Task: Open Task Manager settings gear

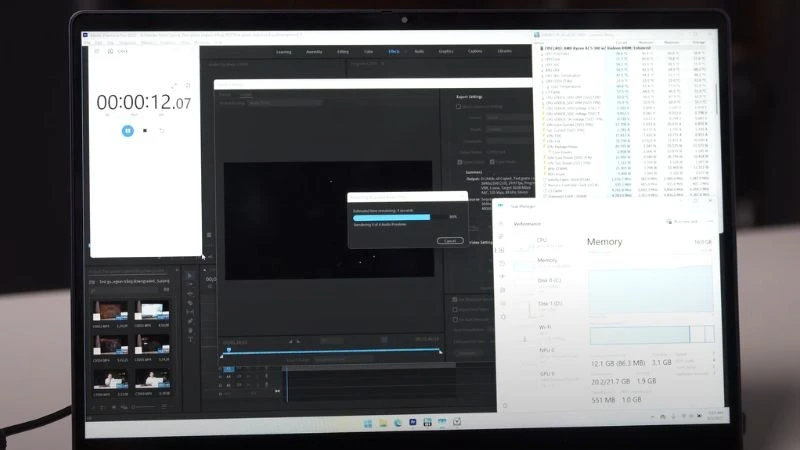Action: point(505,406)
